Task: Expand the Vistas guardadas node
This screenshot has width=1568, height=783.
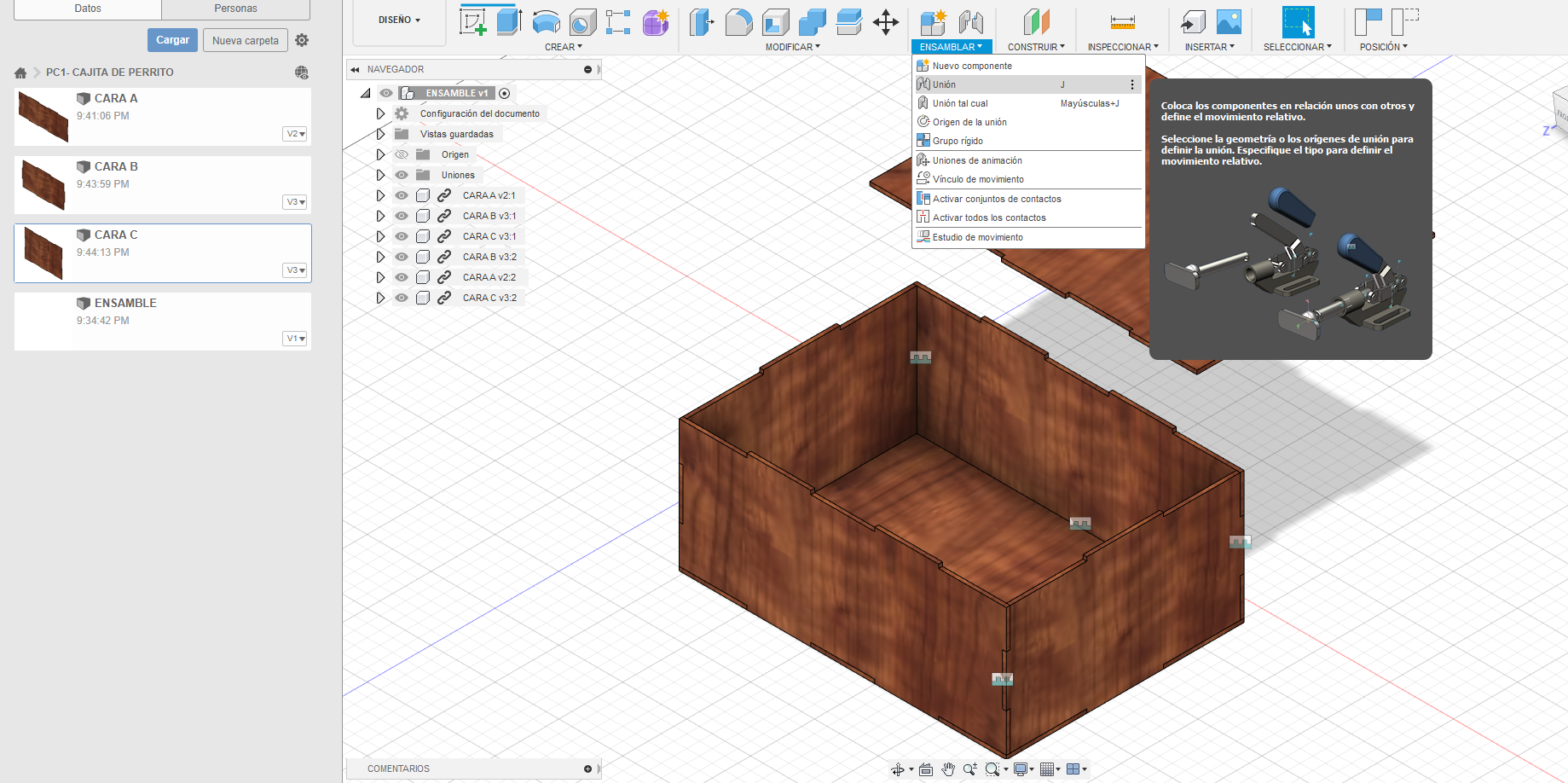Action: pos(380,134)
